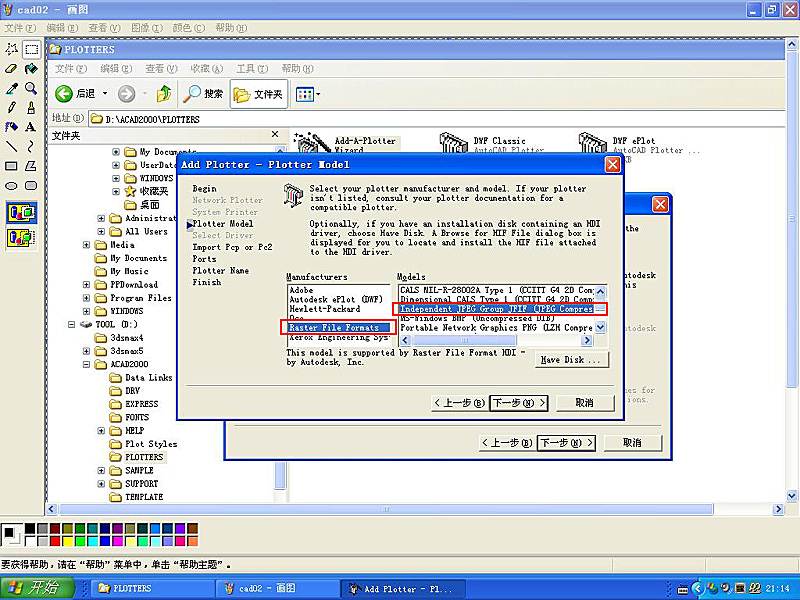800x600 pixels.
Task: Expand the 收藏夹 folder node
Action: tap(116, 191)
